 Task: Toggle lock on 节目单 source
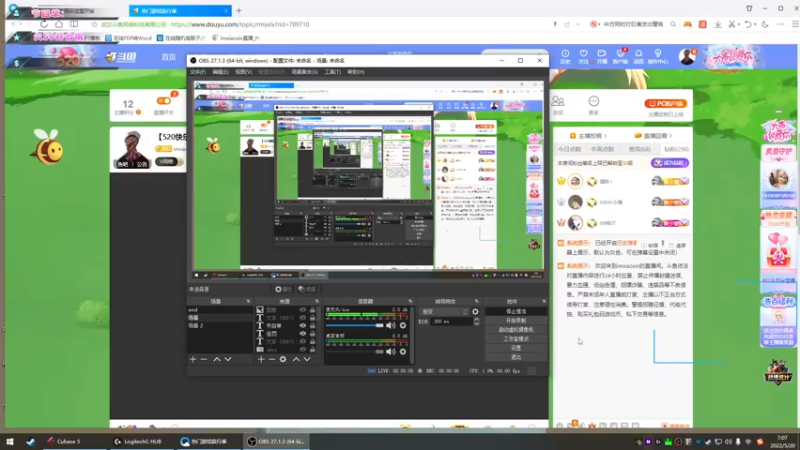click(x=312, y=326)
